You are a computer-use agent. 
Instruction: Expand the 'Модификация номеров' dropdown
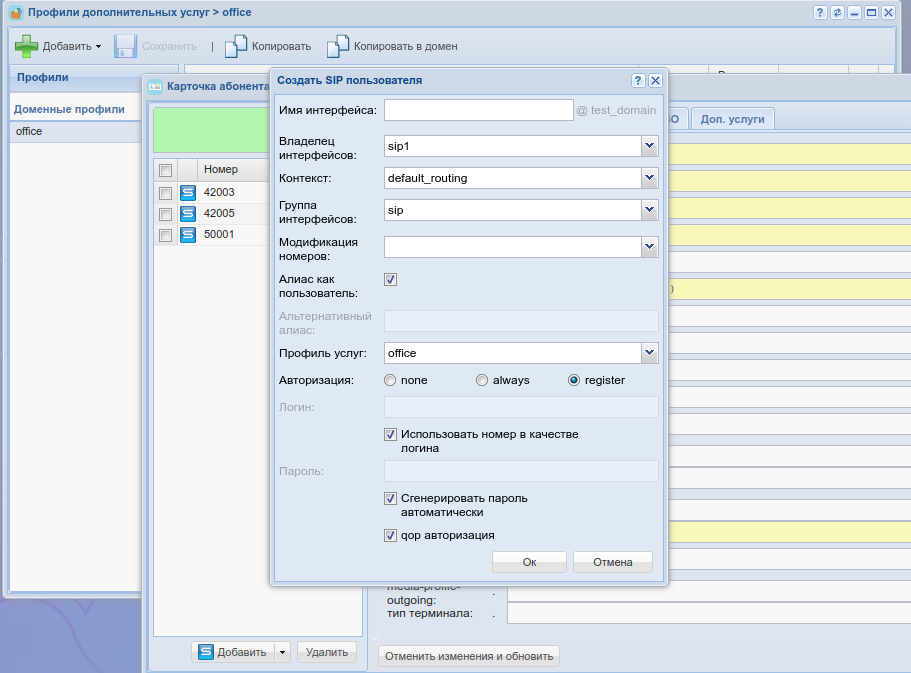pos(649,246)
